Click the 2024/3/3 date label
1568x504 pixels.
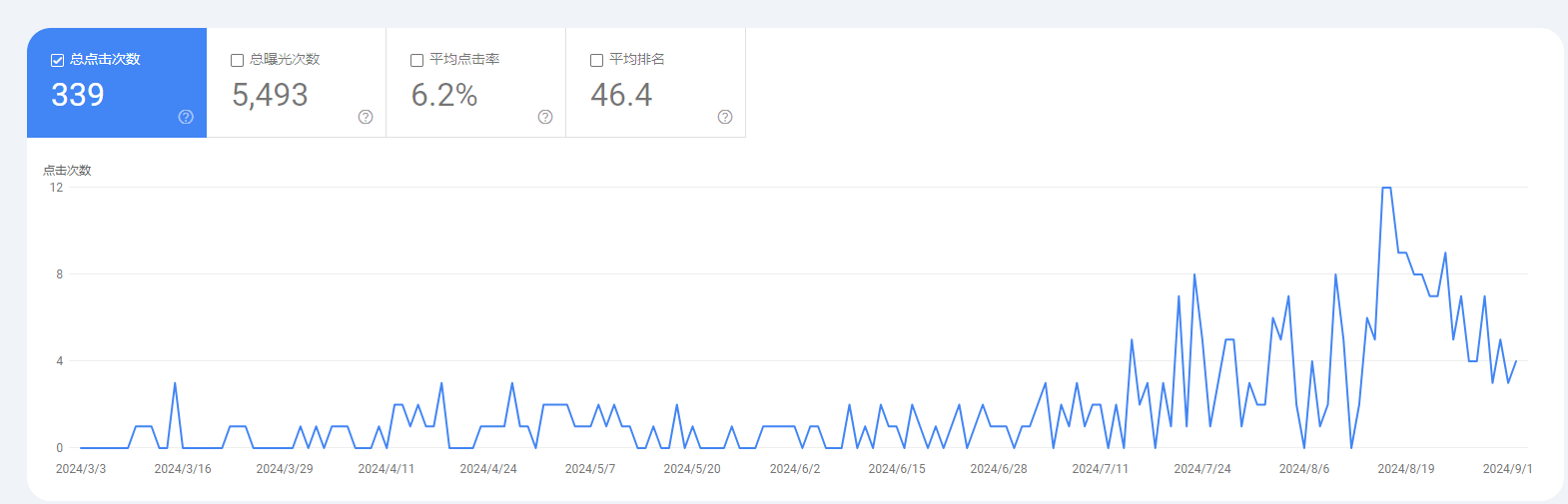coord(81,469)
